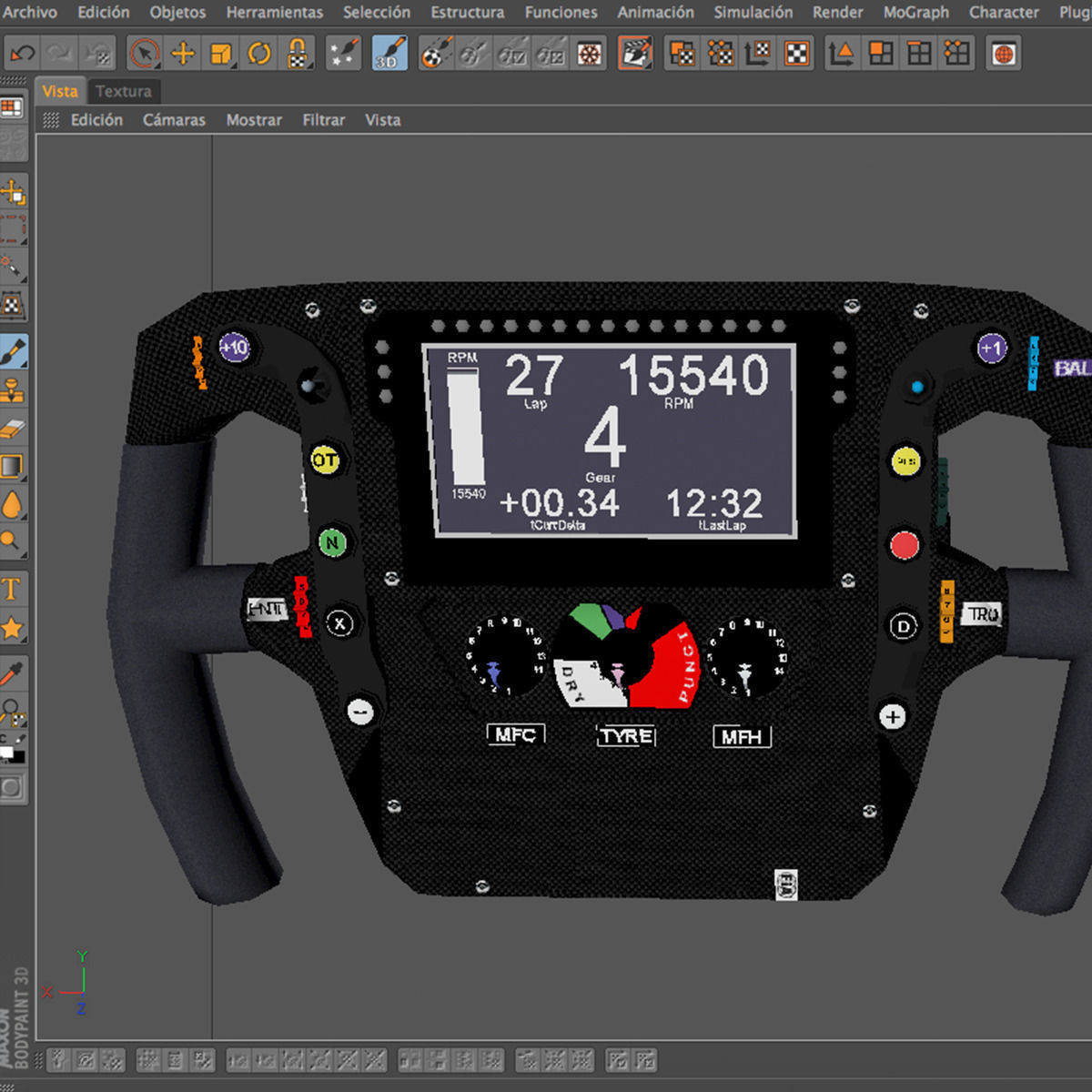Open the viewport Vista menu beside Filtrar
The height and width of the screenshot is (1092, 1092).
tap(382, 119)
